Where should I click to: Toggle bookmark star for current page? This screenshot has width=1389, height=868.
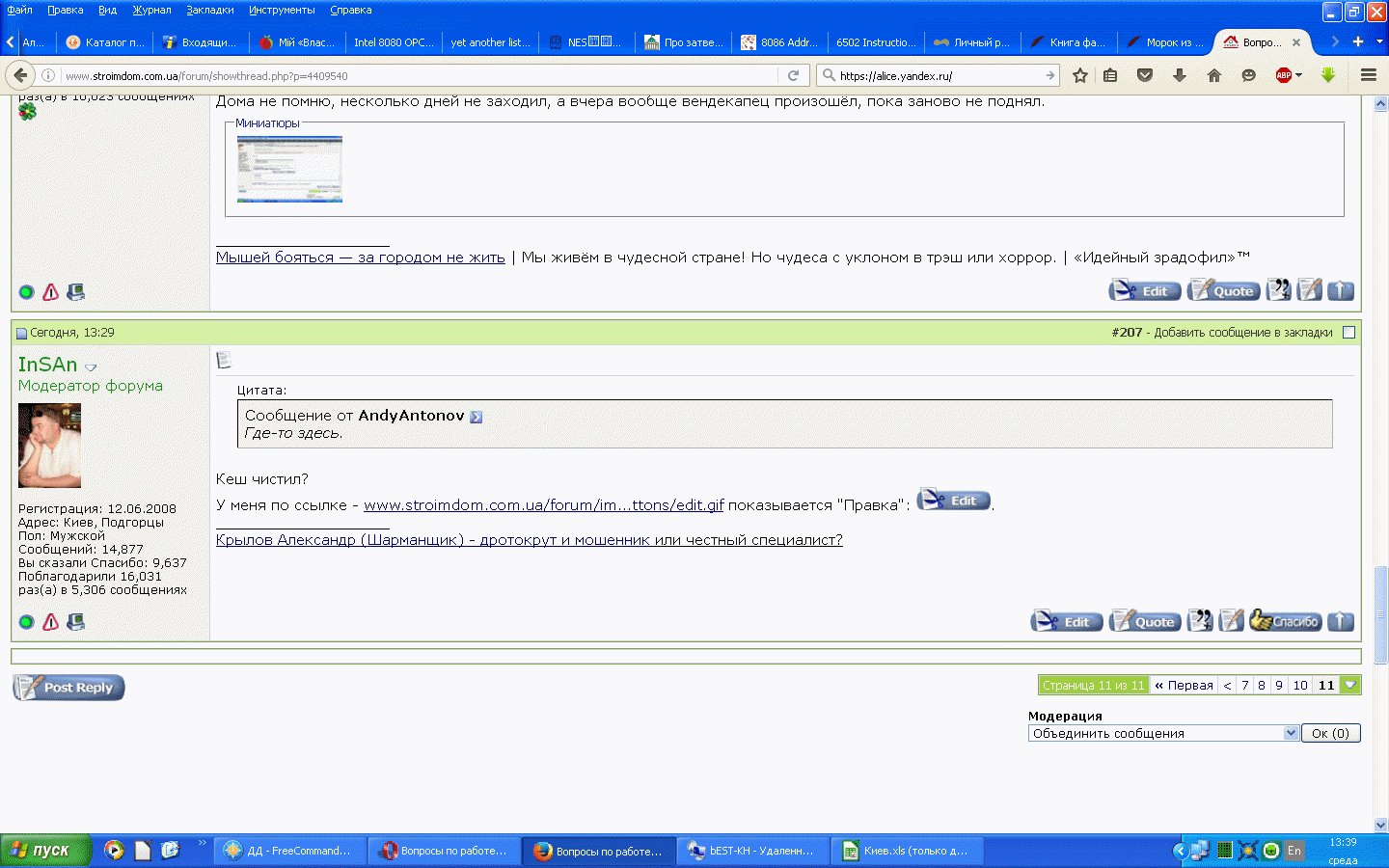tap(1079, 74)
